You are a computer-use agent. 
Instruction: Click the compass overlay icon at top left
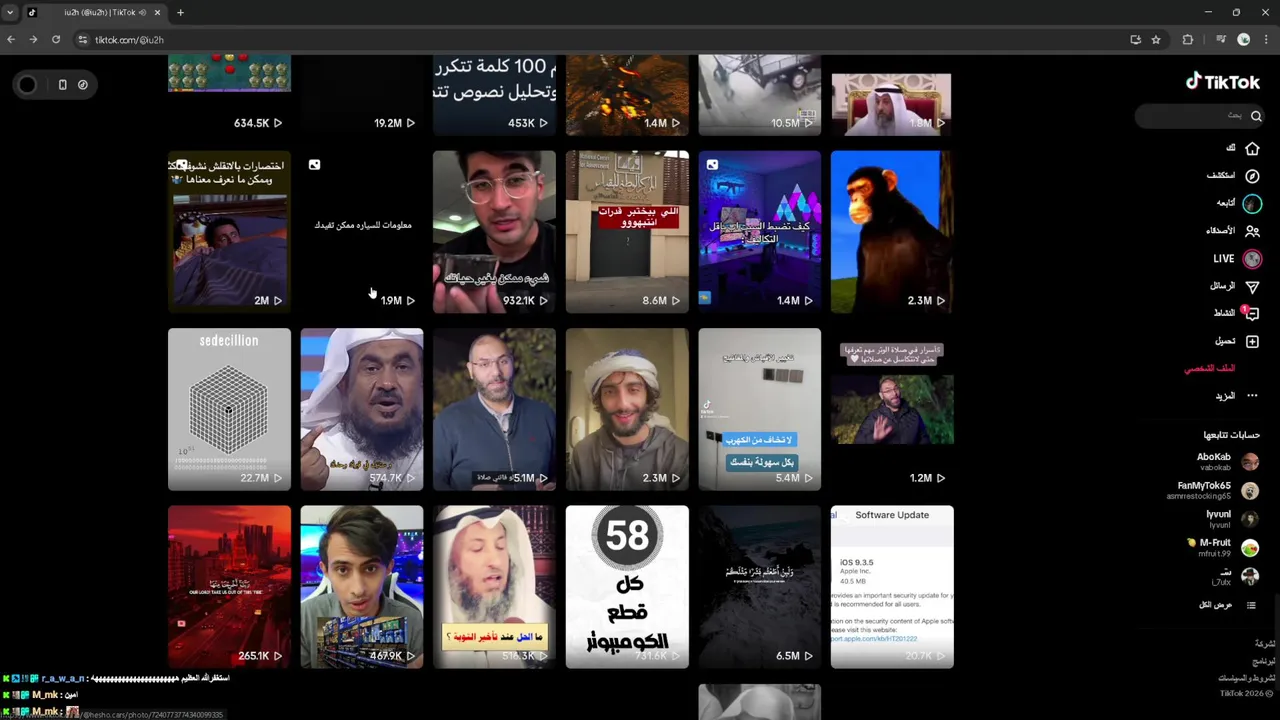point(83,85)
